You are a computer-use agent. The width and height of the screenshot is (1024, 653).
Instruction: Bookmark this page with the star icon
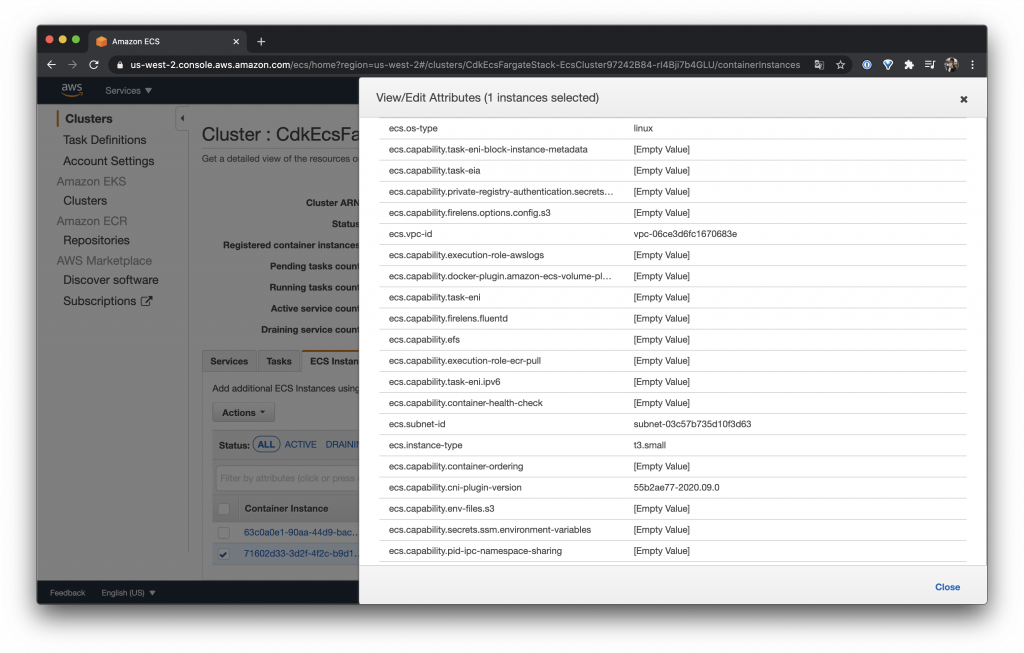[x=840, y=65]
